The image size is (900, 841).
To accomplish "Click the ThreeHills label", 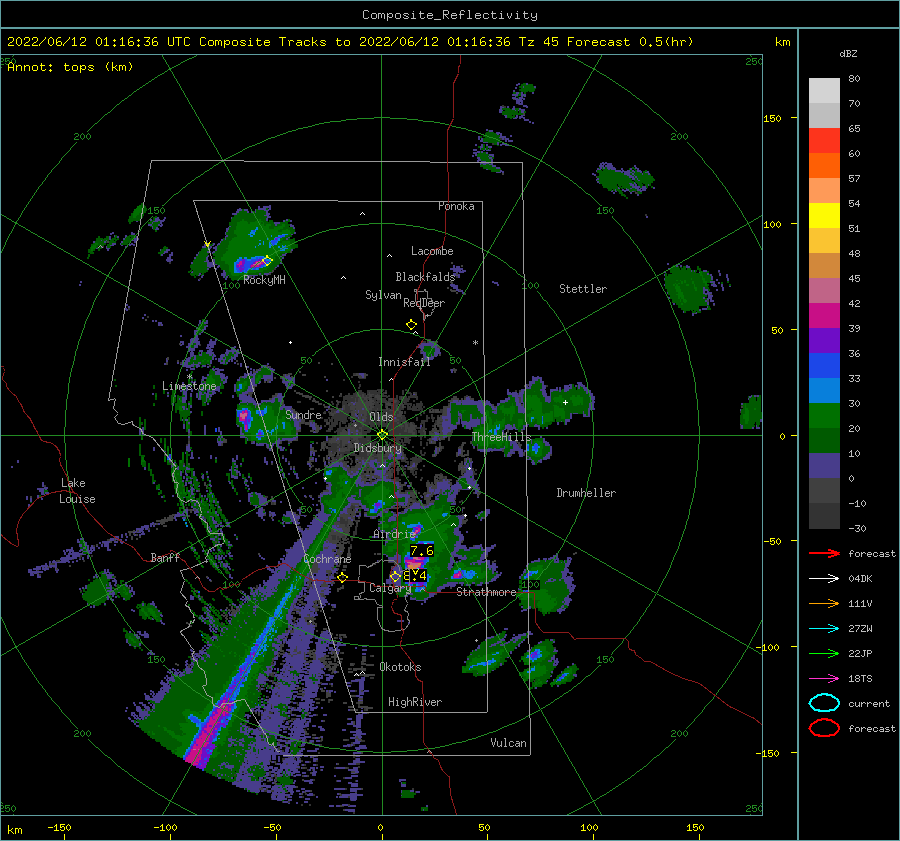I will [x=501, y=437].
